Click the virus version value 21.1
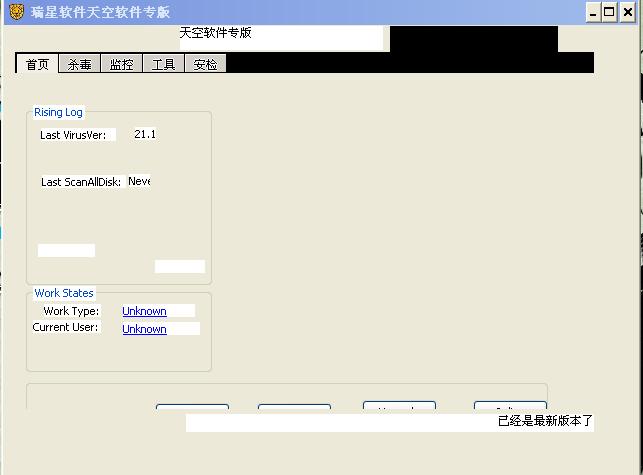Viewport: 643px width, 475px height. click(x=145, y=134)
